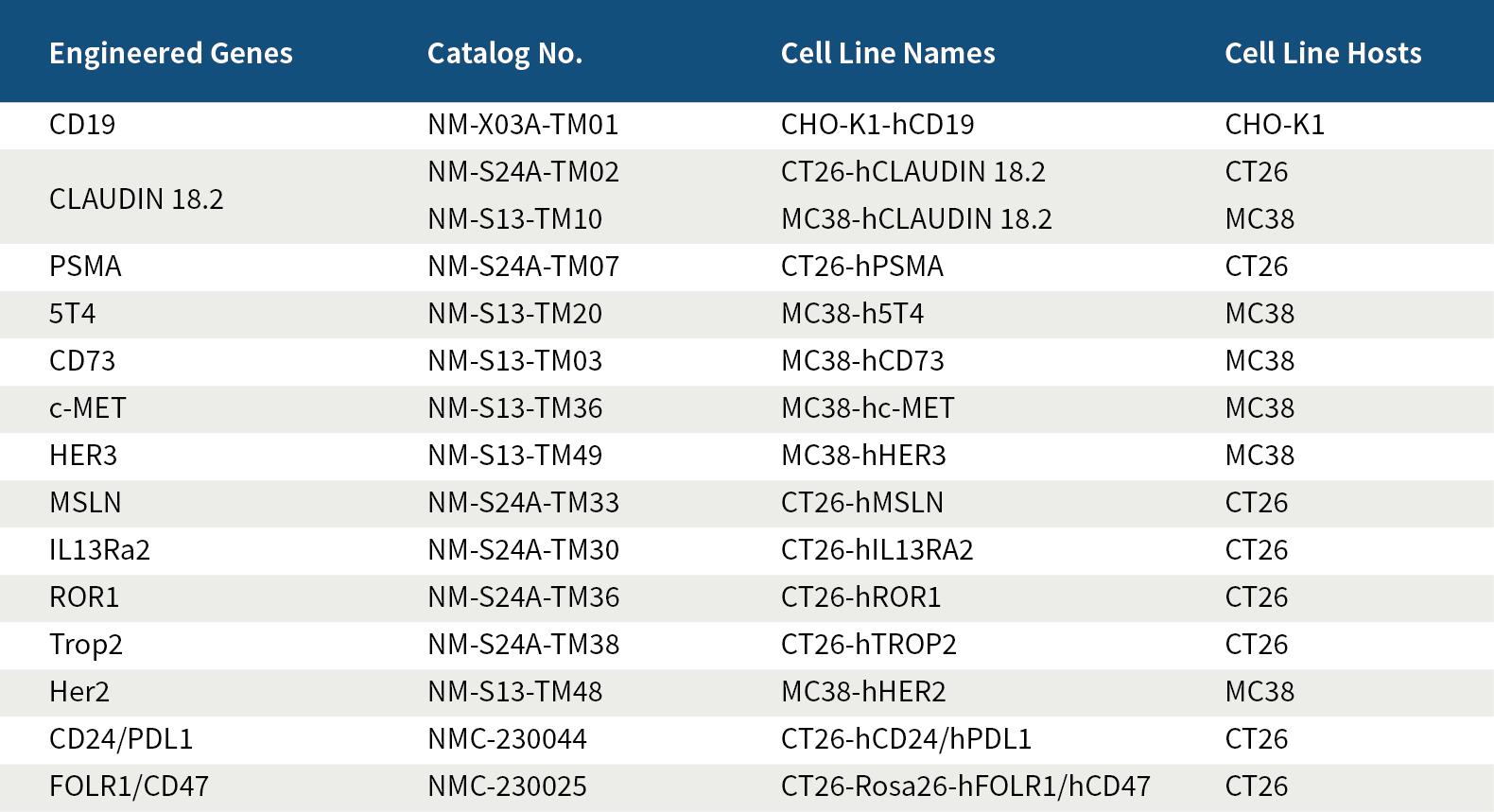This screenshot has height=812, width=1494.
Task: Select catalog number NMC-230044
Action: click(x=507, y=739)
